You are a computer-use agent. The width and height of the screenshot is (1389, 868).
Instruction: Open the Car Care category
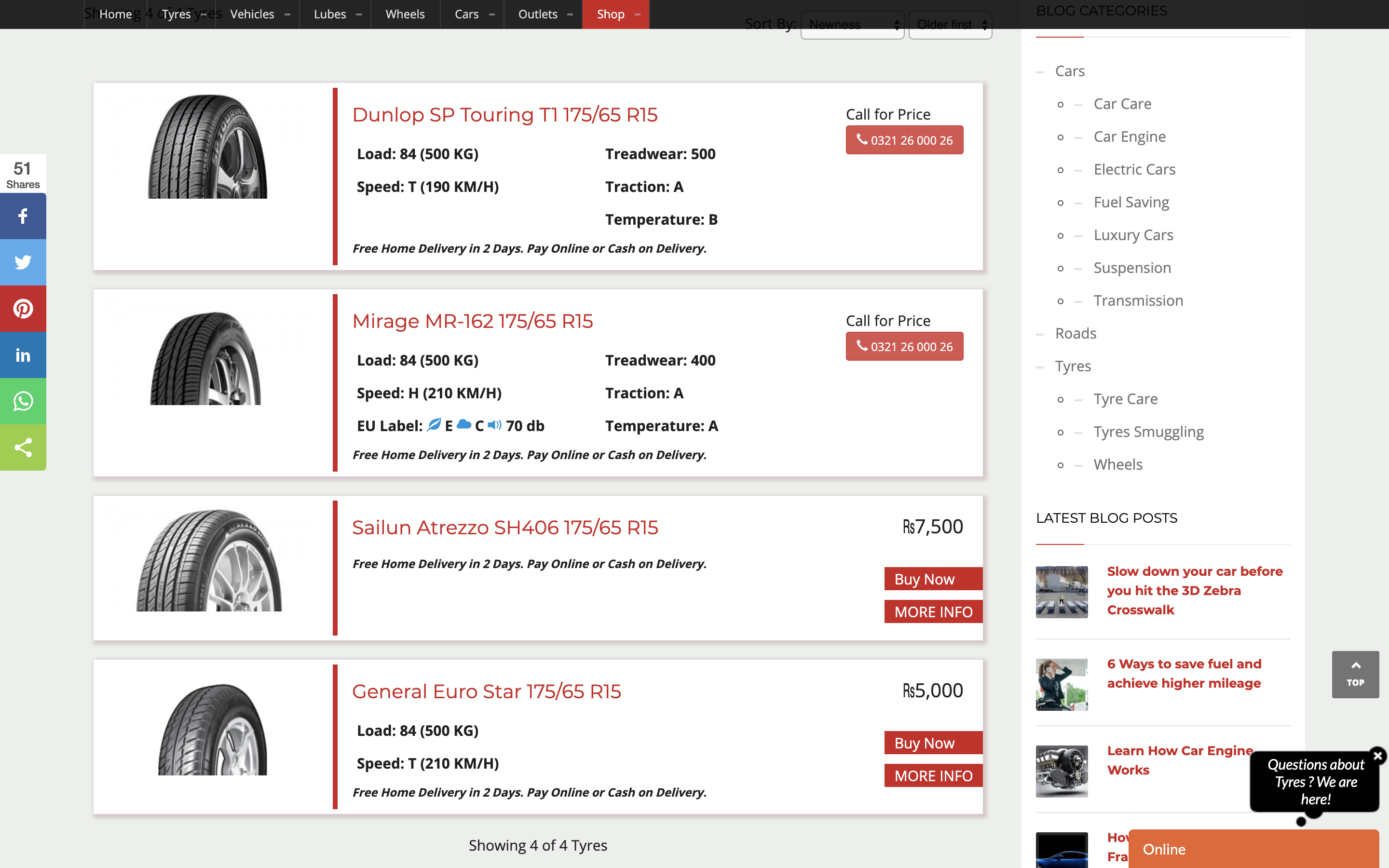(x=1122, y=103)
